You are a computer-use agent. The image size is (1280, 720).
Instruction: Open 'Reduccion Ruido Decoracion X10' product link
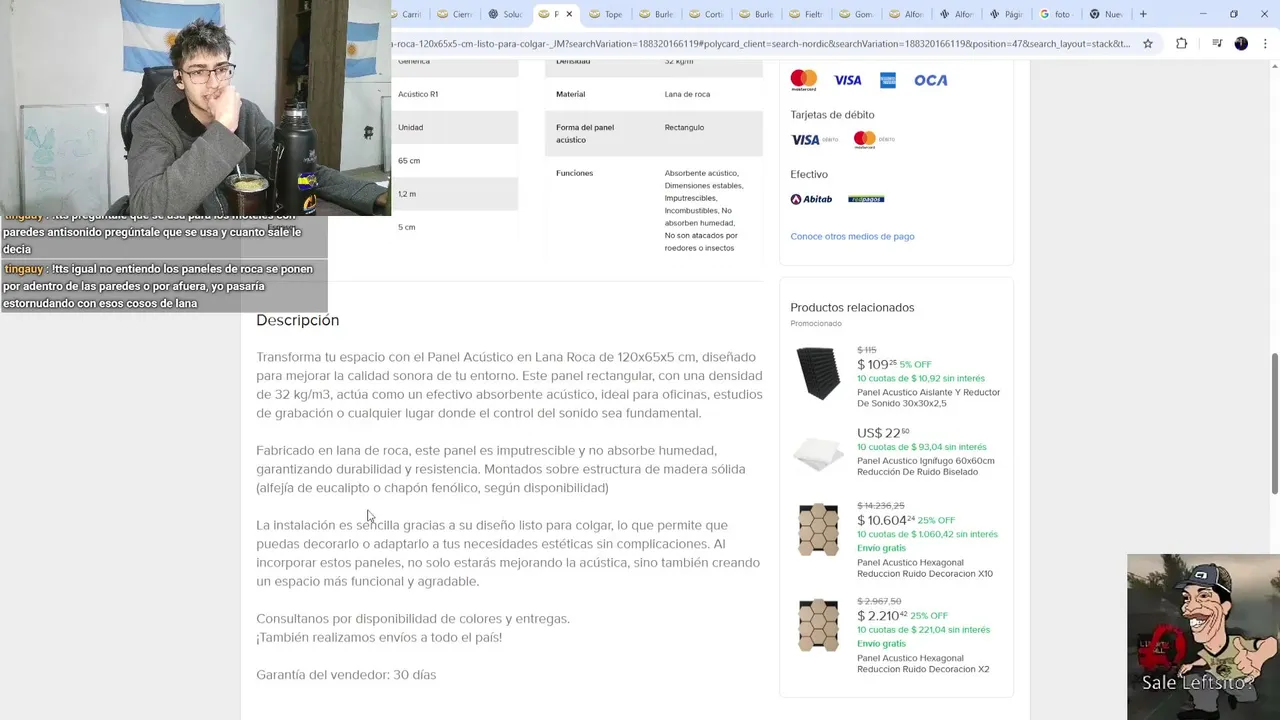pos(925,568)
